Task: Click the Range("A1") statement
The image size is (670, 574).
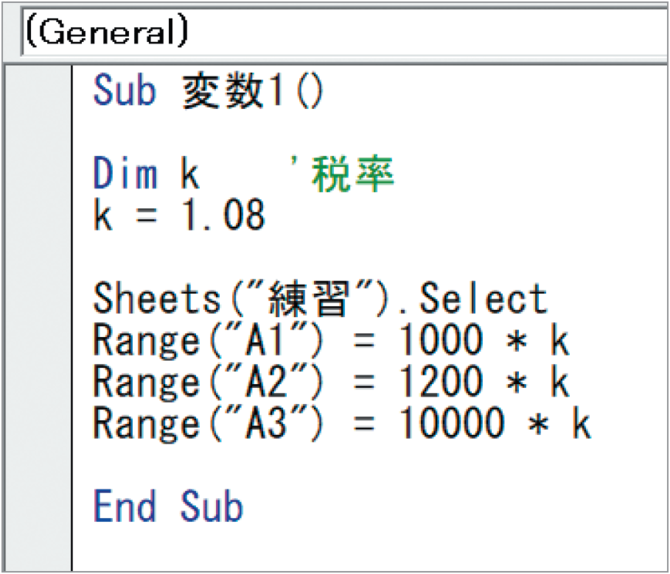Action: tap(331, 340)
